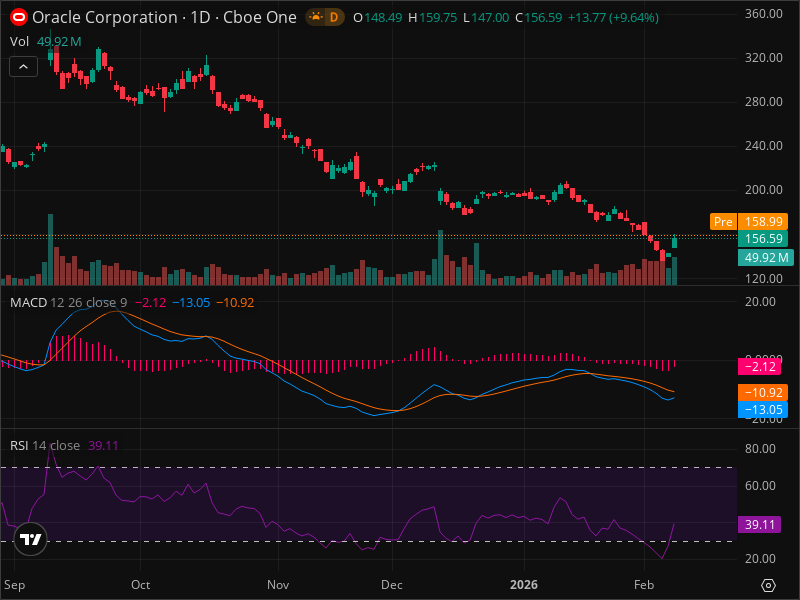The height and width of the screenshot is (600, 800).
Task: Click the 2026 label on time axis
Action: click(524, 585)
